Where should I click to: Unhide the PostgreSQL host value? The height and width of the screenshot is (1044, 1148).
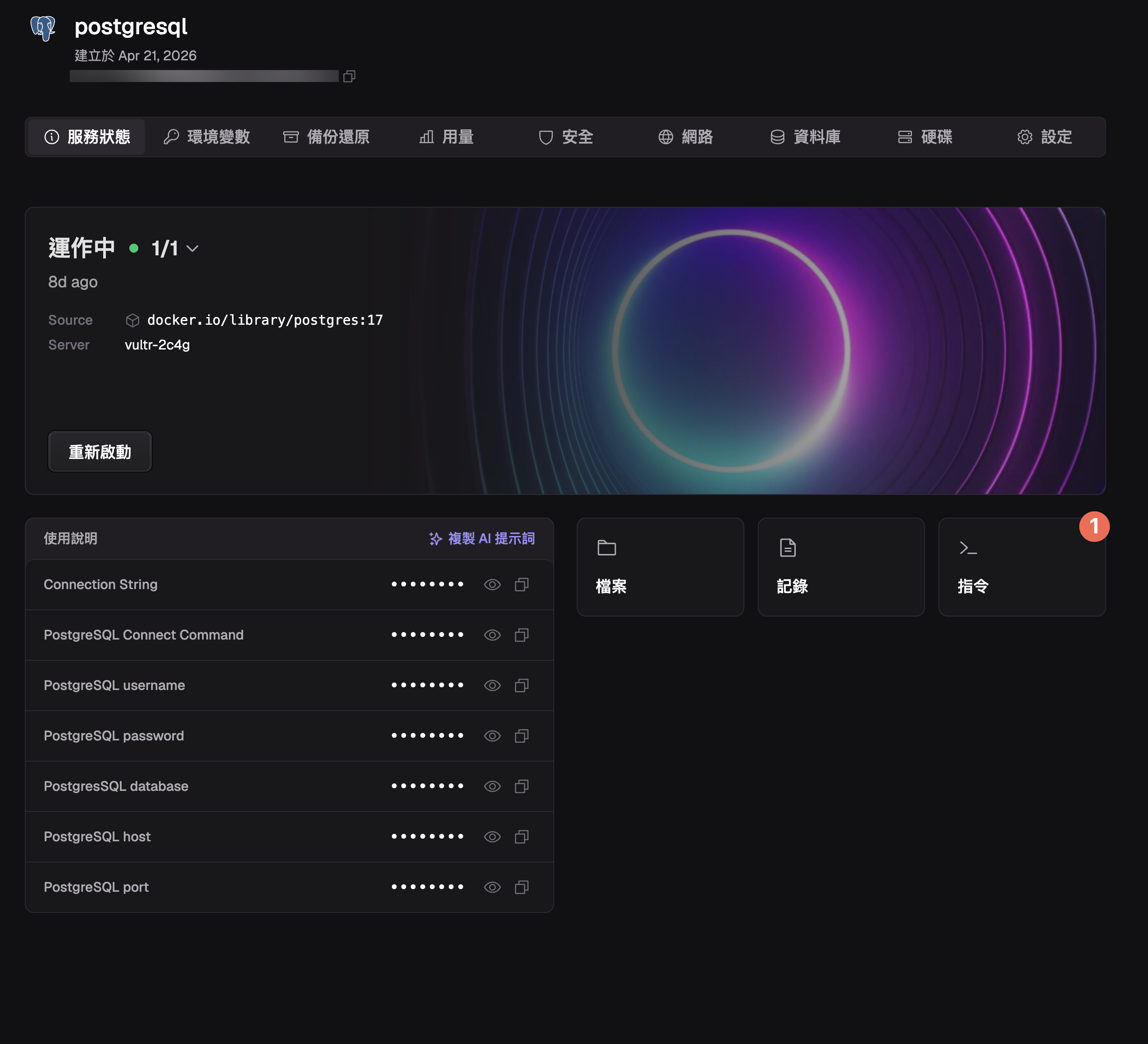coord(492,837)
